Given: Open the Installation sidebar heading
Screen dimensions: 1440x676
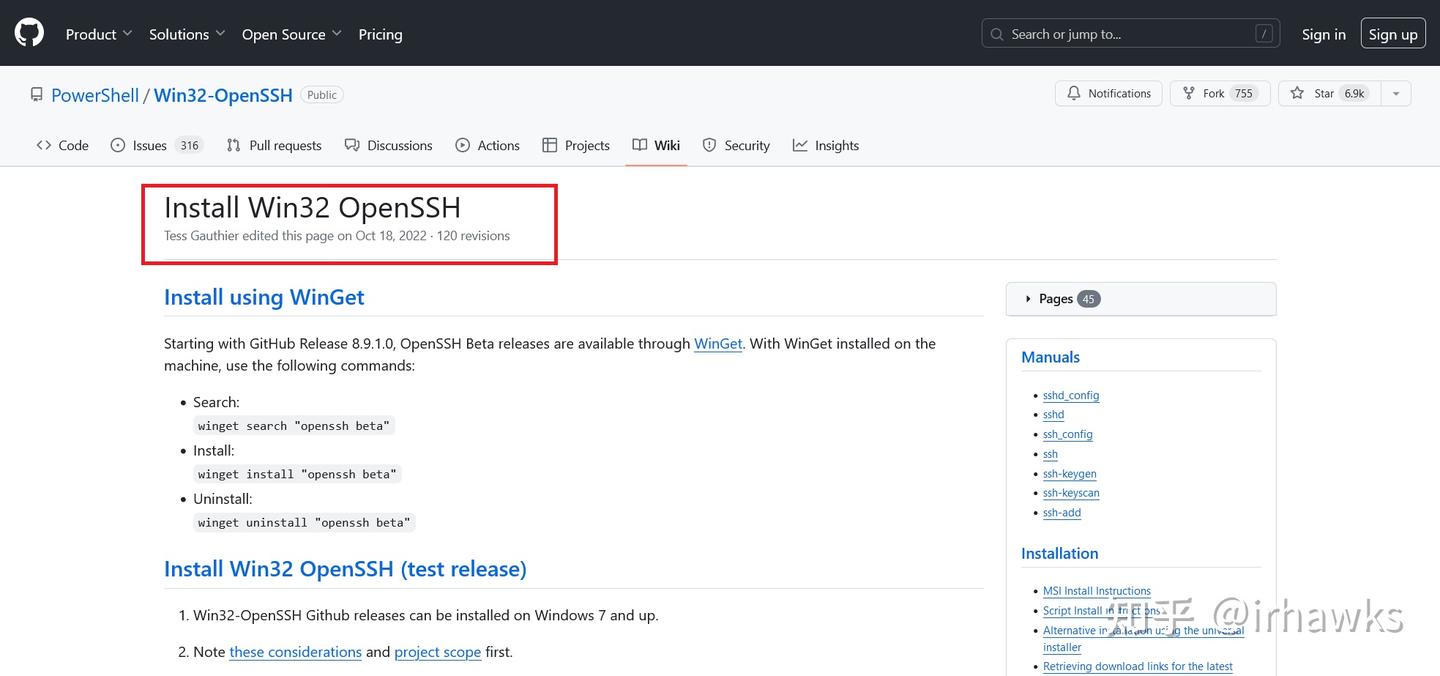Looking at the screenshot, I should [1059, 553].
